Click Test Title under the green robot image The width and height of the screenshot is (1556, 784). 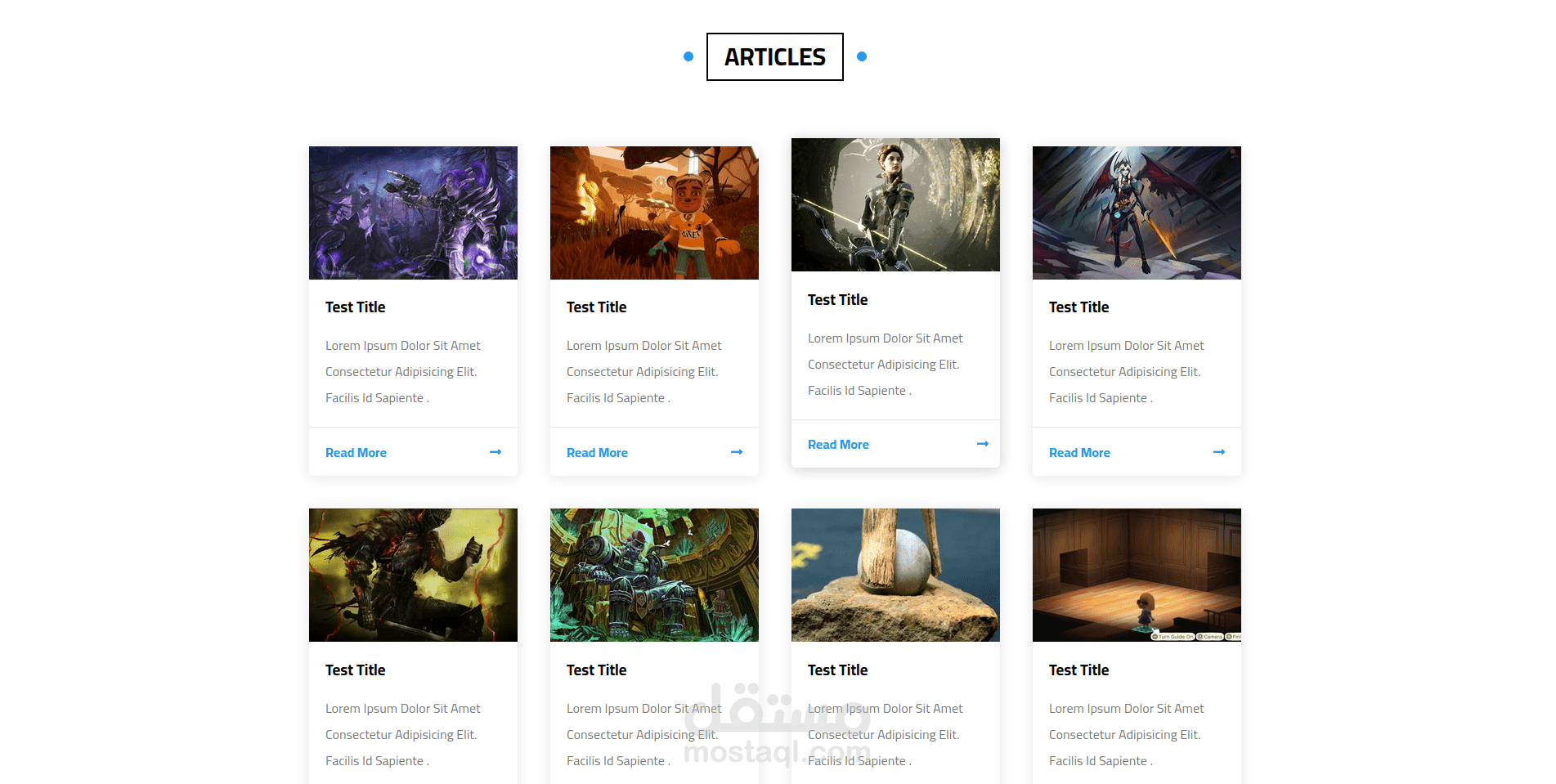click(x=596, y=670)
